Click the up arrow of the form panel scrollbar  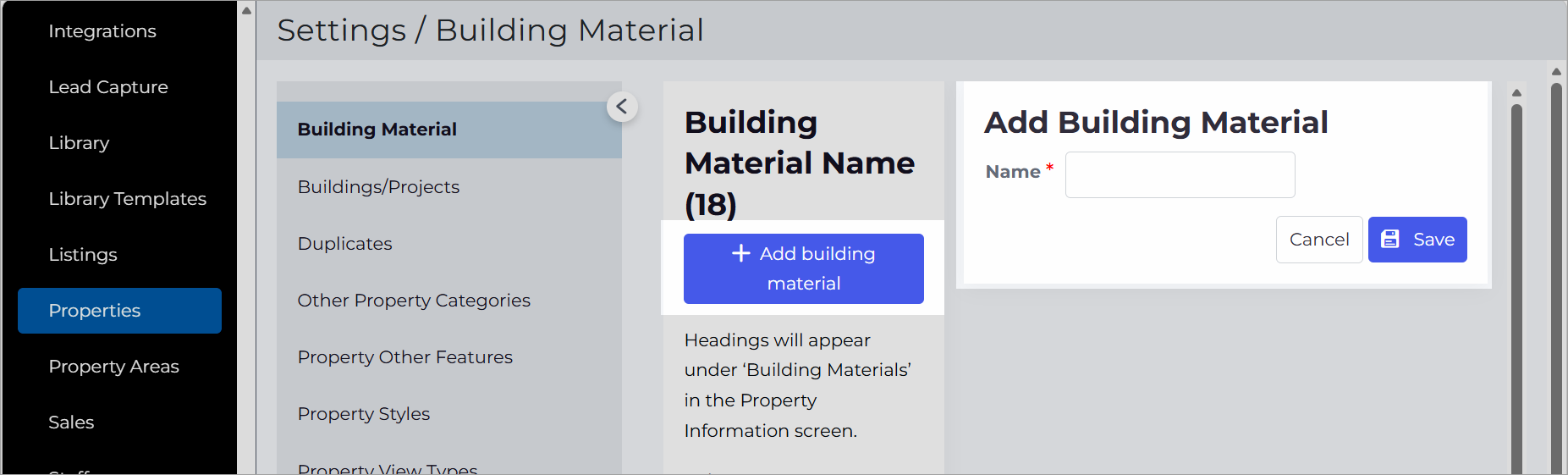click(x=1516, y=93)
